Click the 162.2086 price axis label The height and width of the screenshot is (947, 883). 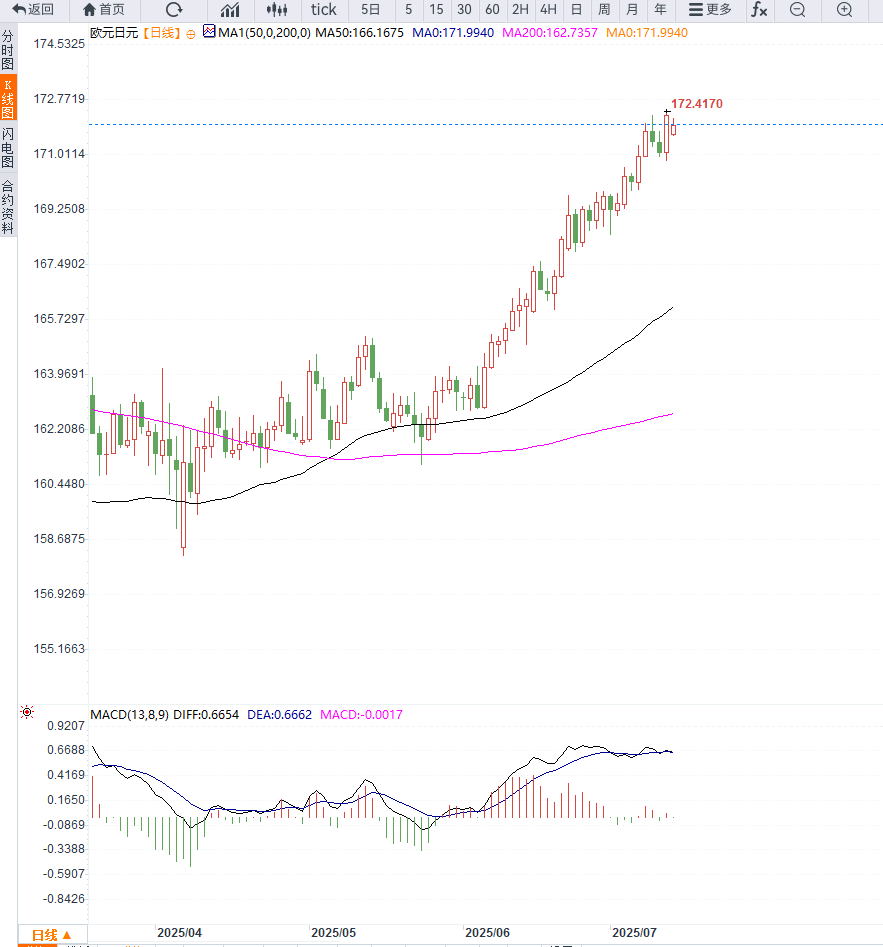tap(59, 429)
